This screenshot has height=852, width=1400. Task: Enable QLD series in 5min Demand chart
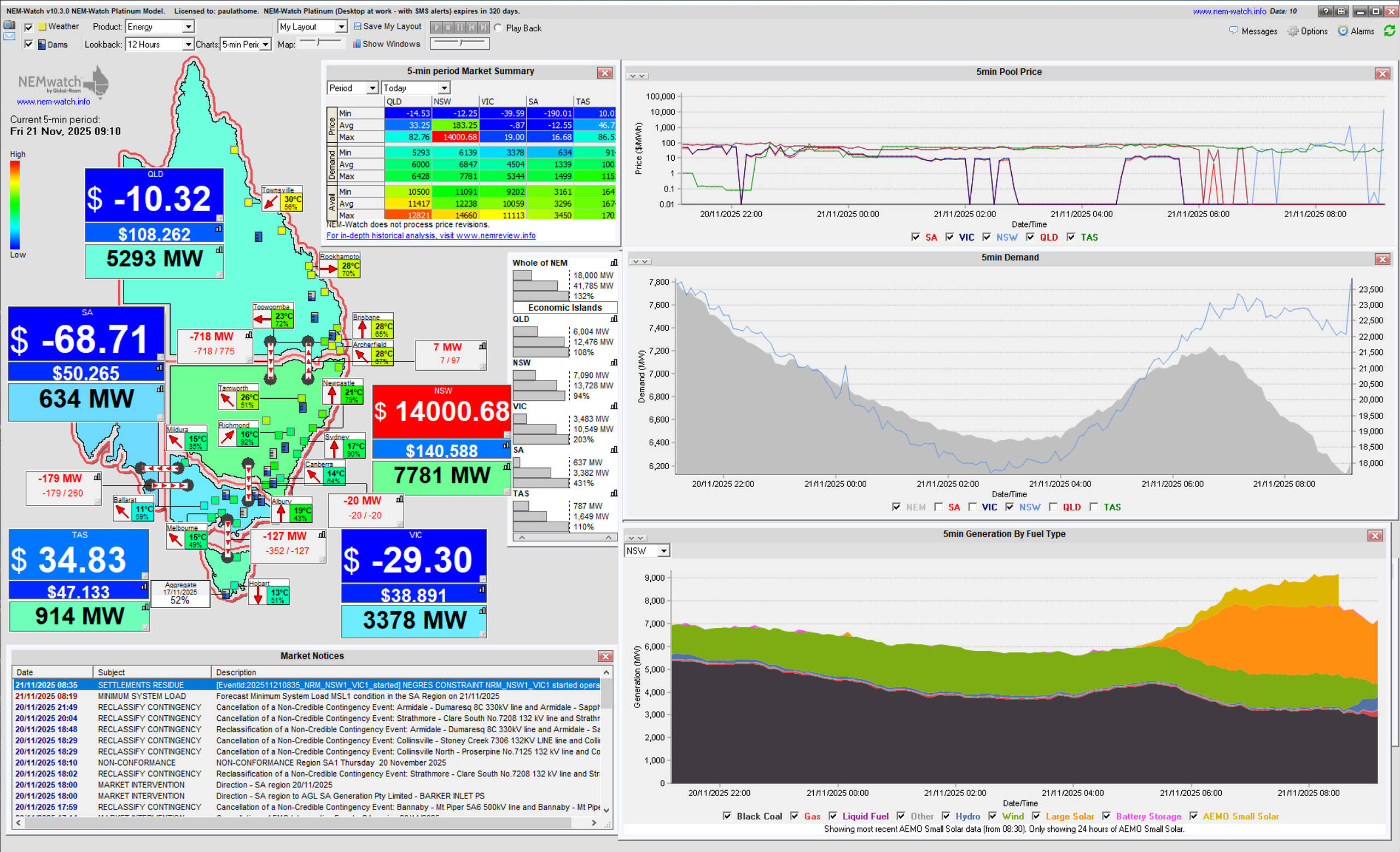click(x=1053, y=506)
